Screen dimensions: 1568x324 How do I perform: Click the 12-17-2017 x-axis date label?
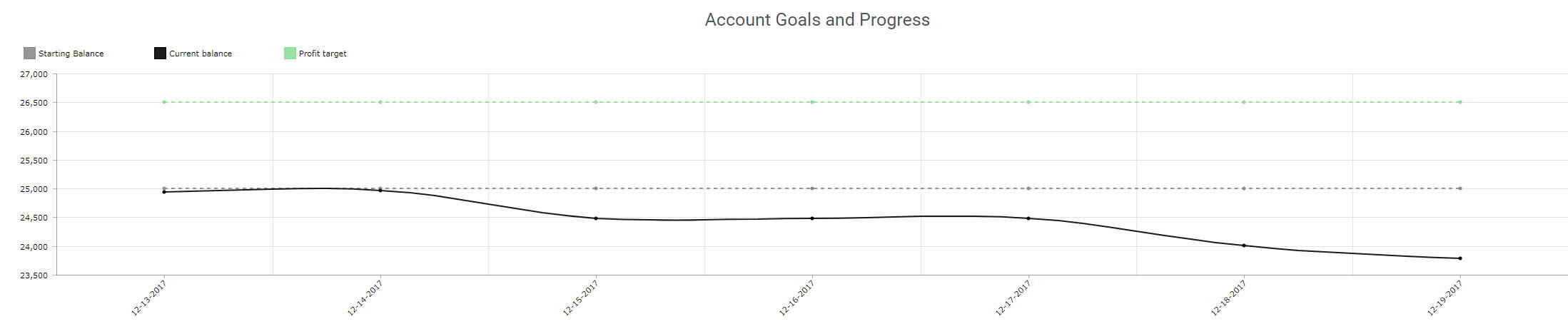[x=1013, y=298]
